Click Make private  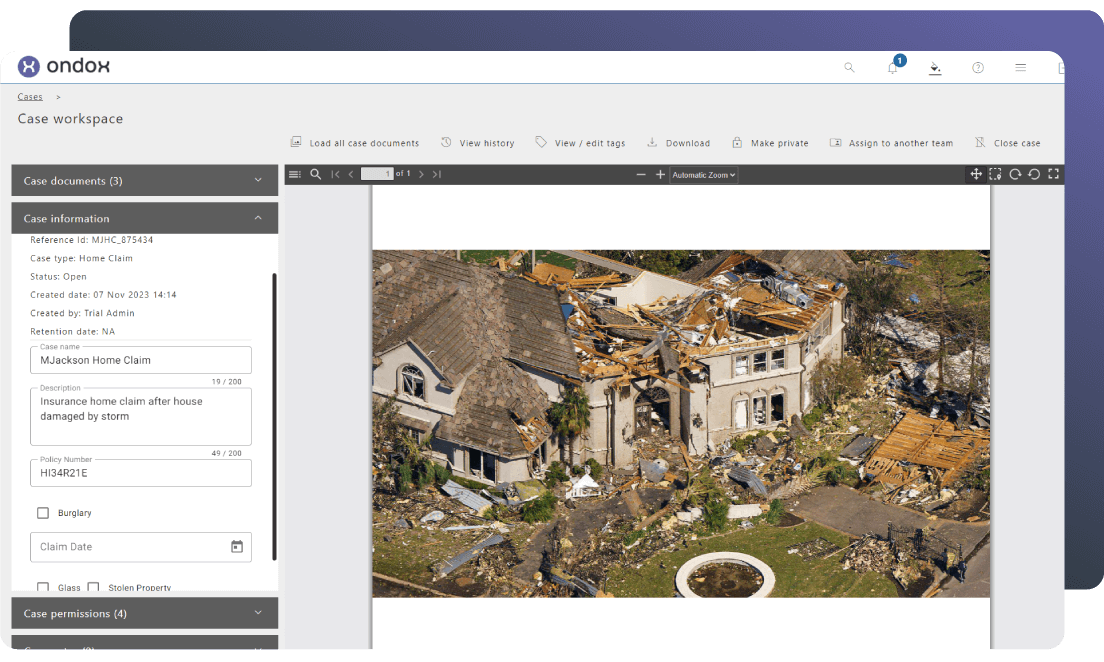(x=770, y=143)
